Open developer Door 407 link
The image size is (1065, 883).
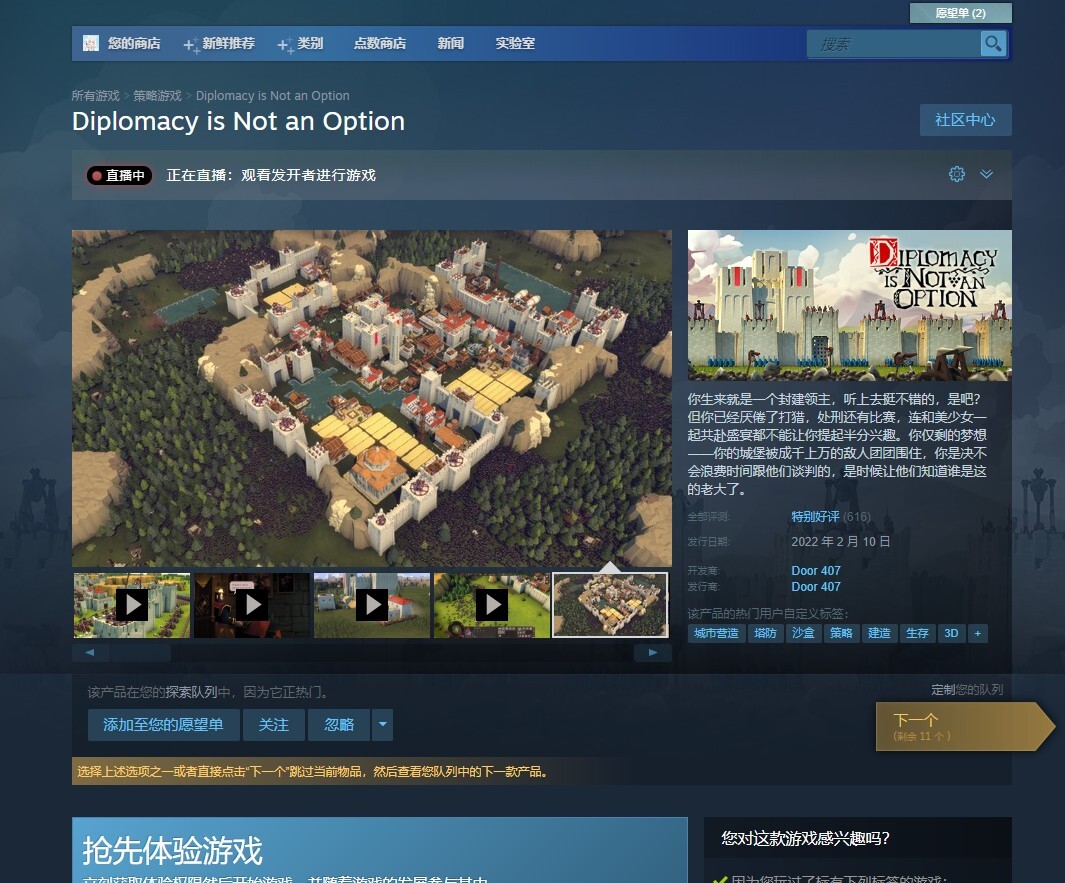tap(816, 571)
